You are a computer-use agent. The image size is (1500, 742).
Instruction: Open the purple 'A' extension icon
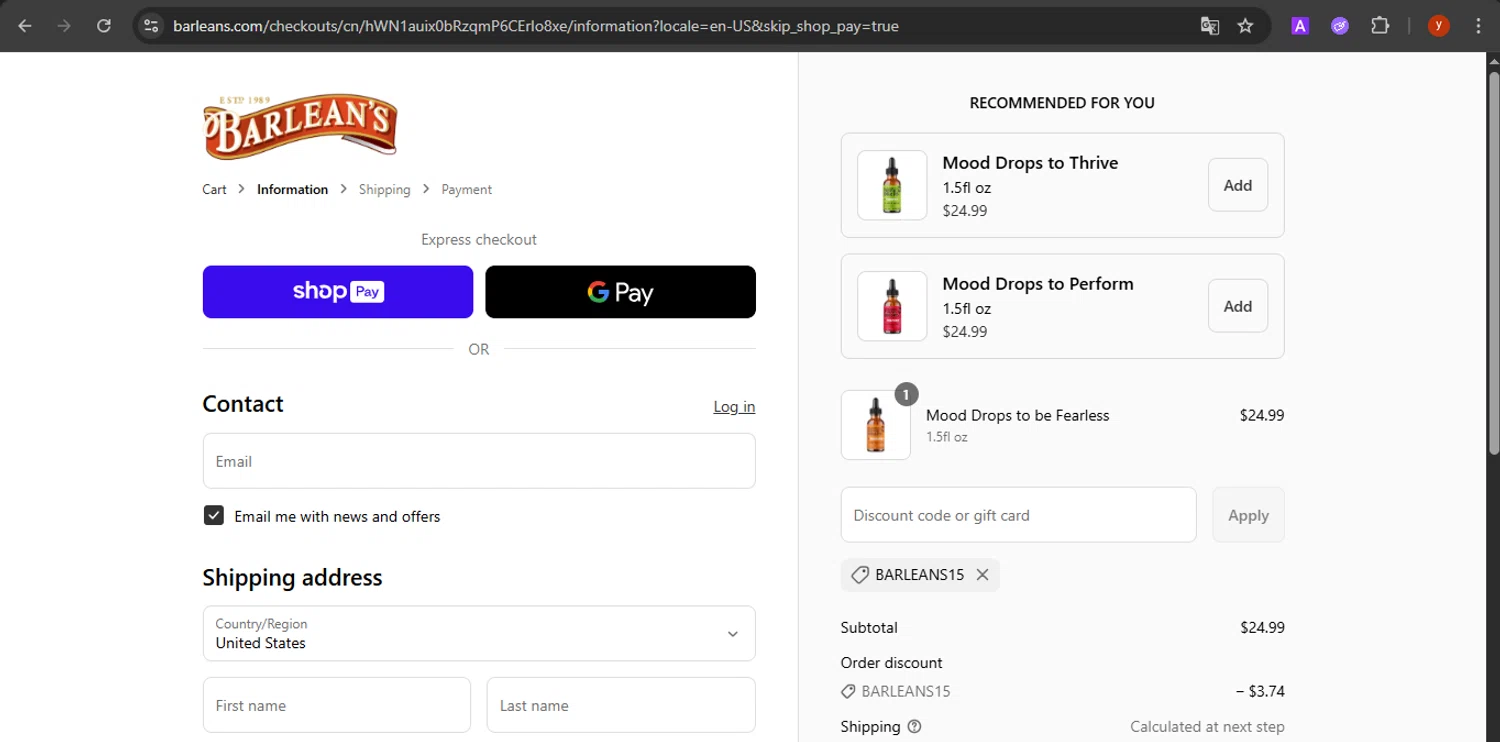[x=1300, y=26]
